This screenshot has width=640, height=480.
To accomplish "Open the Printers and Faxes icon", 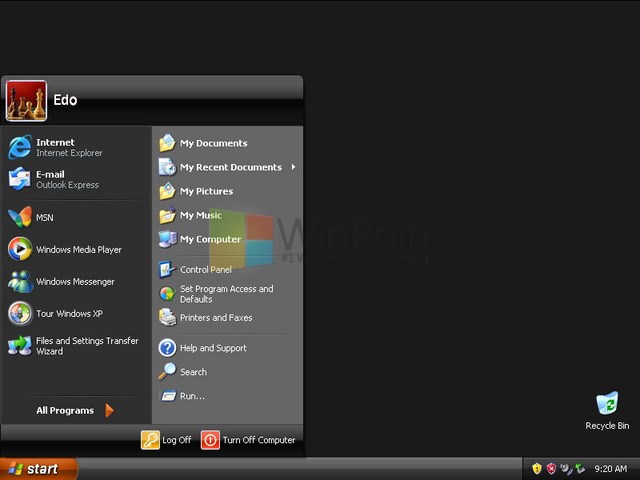I will coord(167,318).
